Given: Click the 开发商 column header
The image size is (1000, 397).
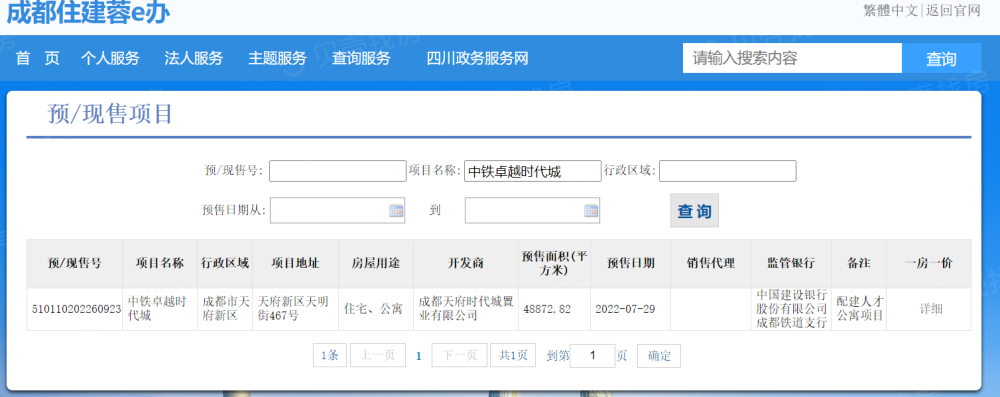Looking at the screenshot, I should click(x=466, y=264).
